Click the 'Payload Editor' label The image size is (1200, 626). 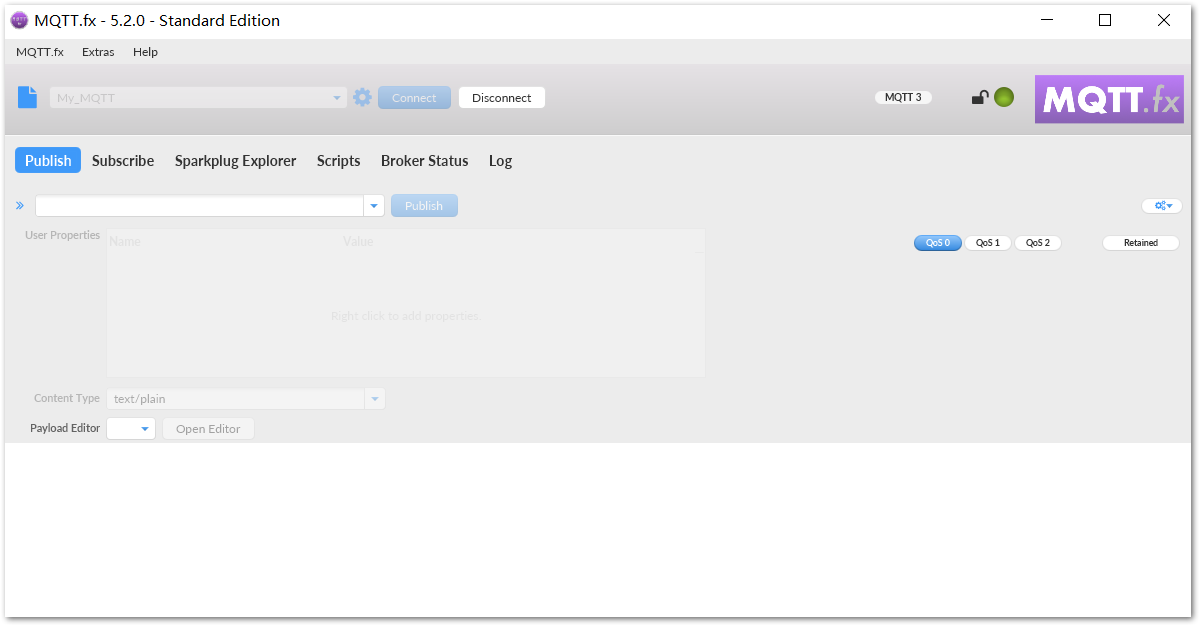65,428
